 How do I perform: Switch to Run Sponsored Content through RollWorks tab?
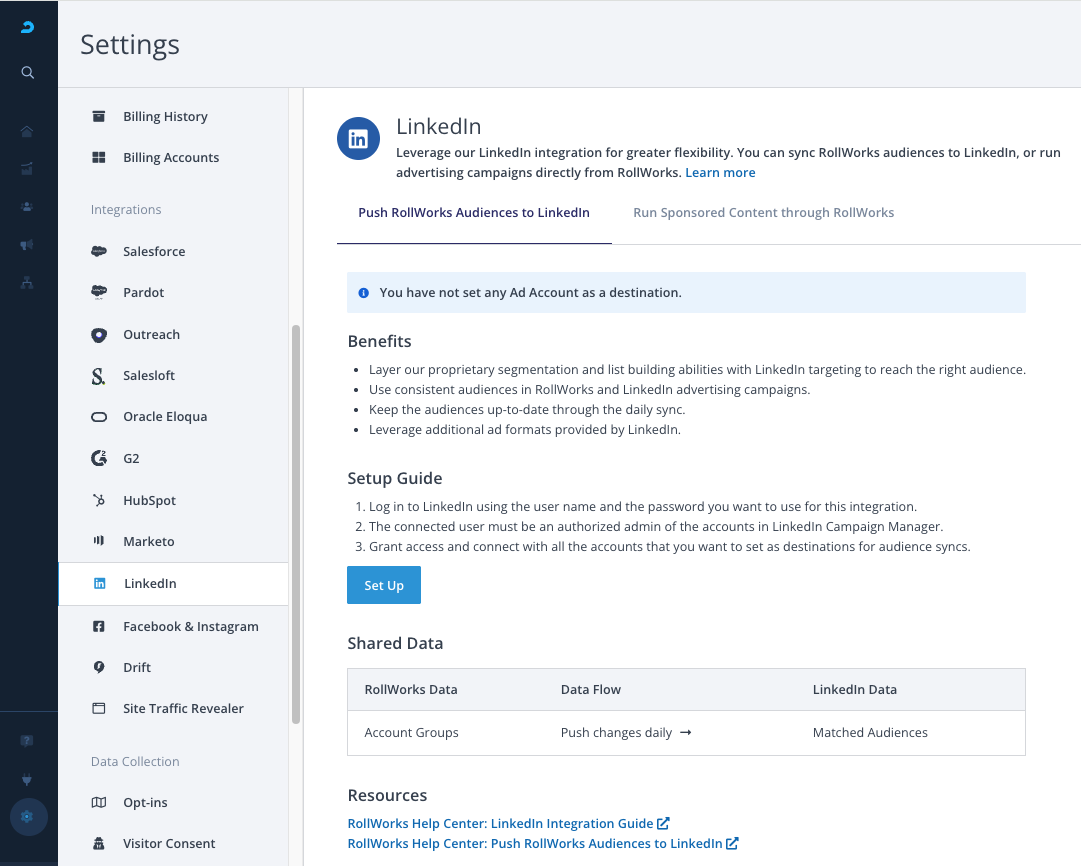pos(763,213)
